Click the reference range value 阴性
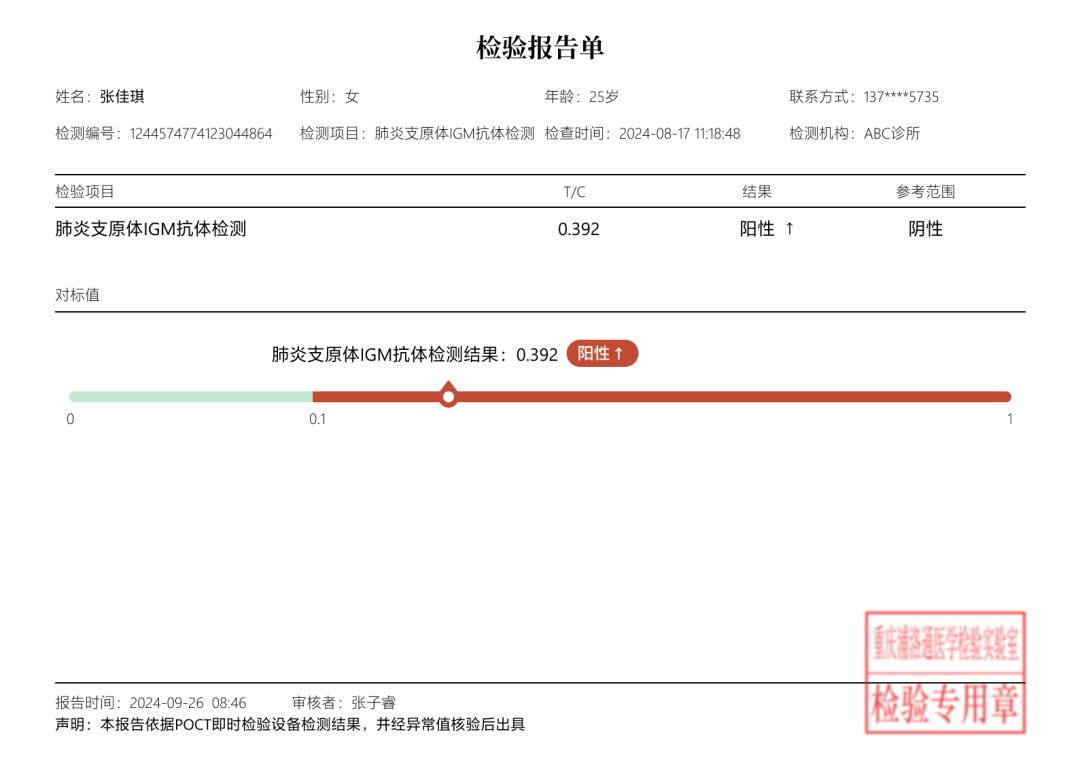This screenshot has height=761, width=1080. click(925, 229)
